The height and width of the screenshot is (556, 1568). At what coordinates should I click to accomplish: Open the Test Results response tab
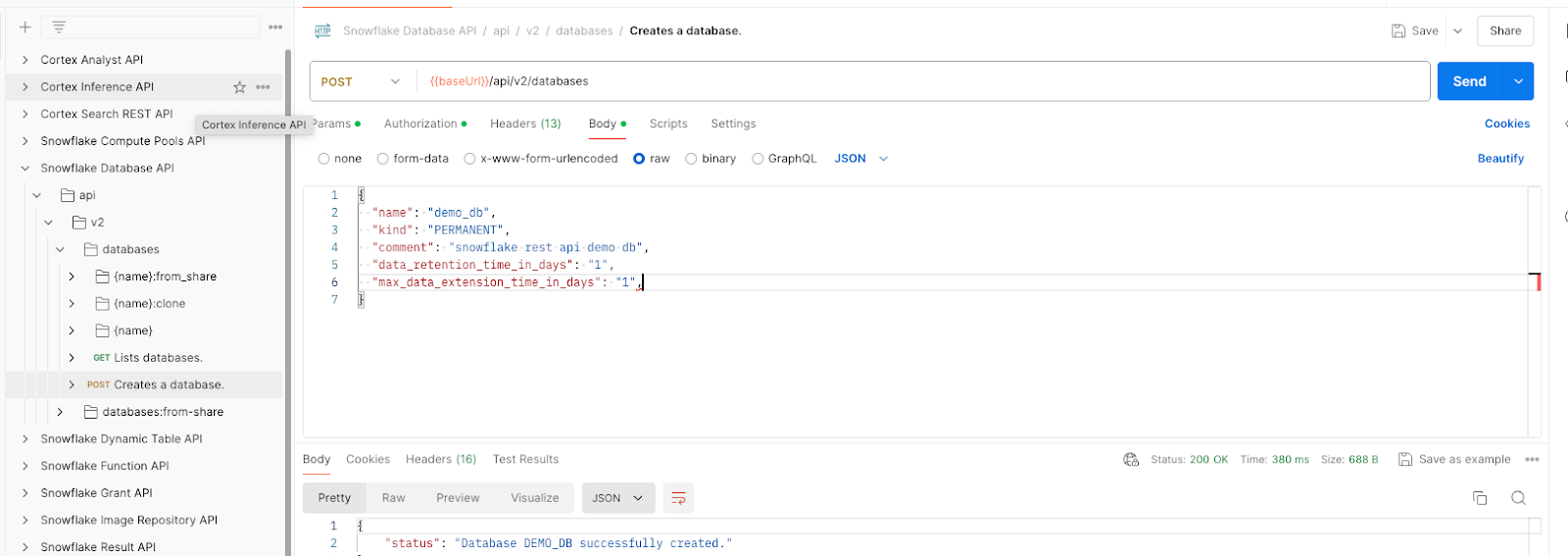(x=525, y=460)
